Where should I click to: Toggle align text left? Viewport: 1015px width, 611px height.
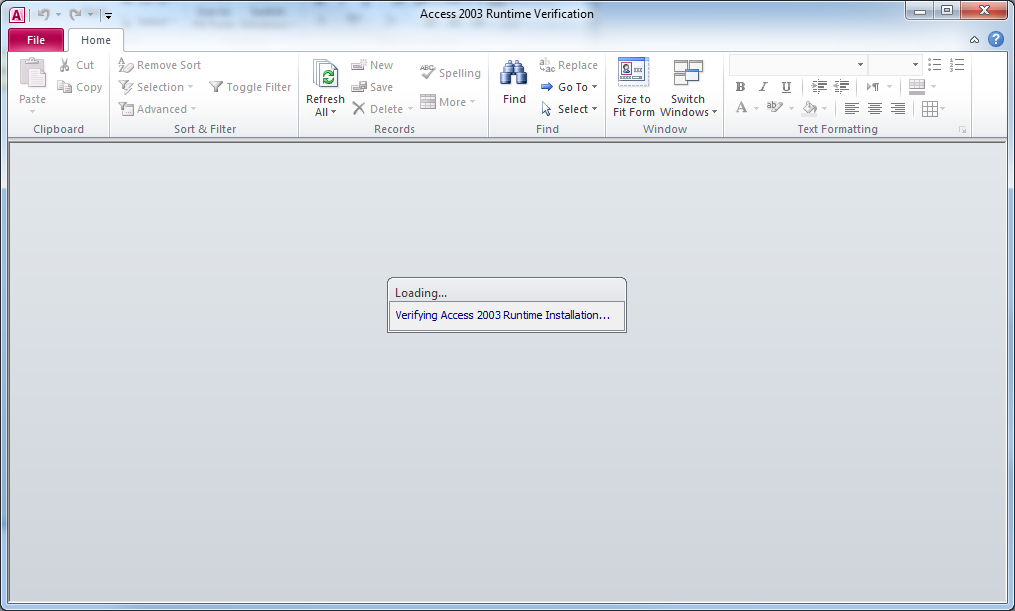point(852,109)
